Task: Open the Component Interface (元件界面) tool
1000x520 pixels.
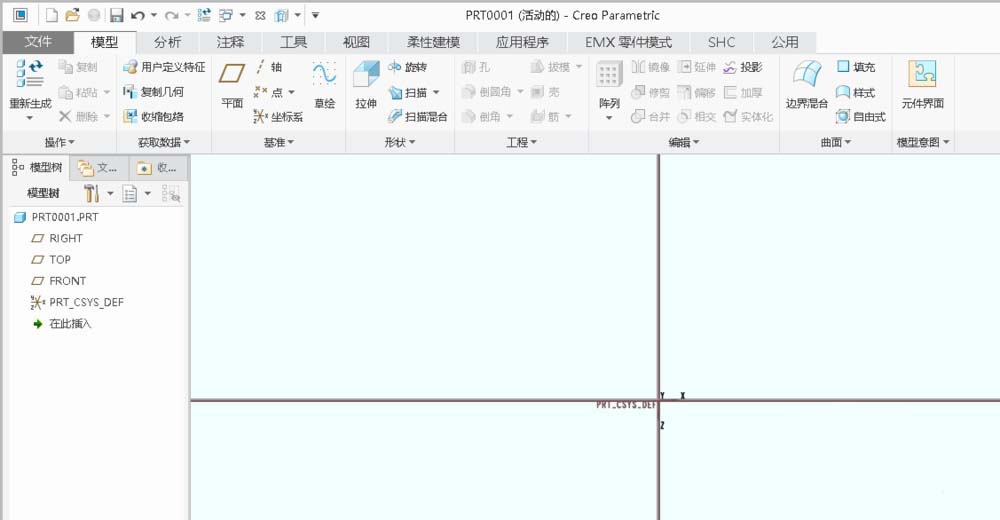Action: tap(922, 84)
